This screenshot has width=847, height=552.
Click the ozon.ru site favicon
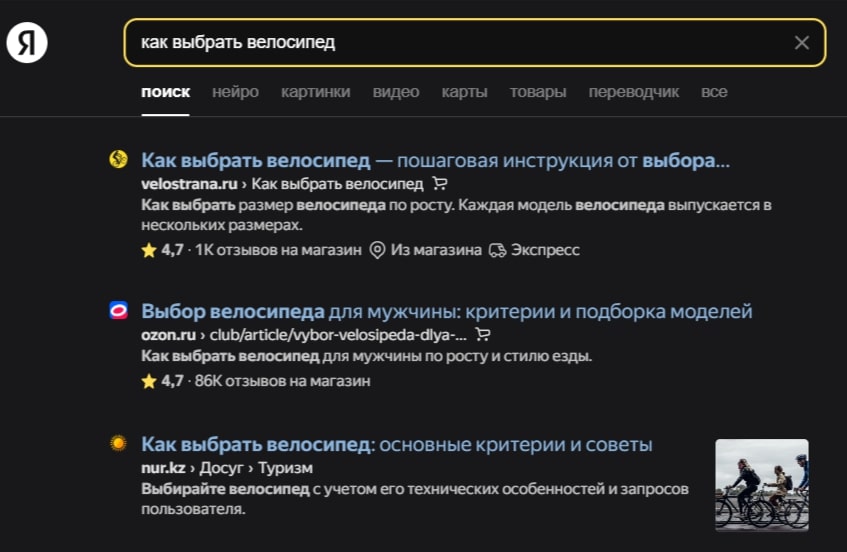pos(118,311)
